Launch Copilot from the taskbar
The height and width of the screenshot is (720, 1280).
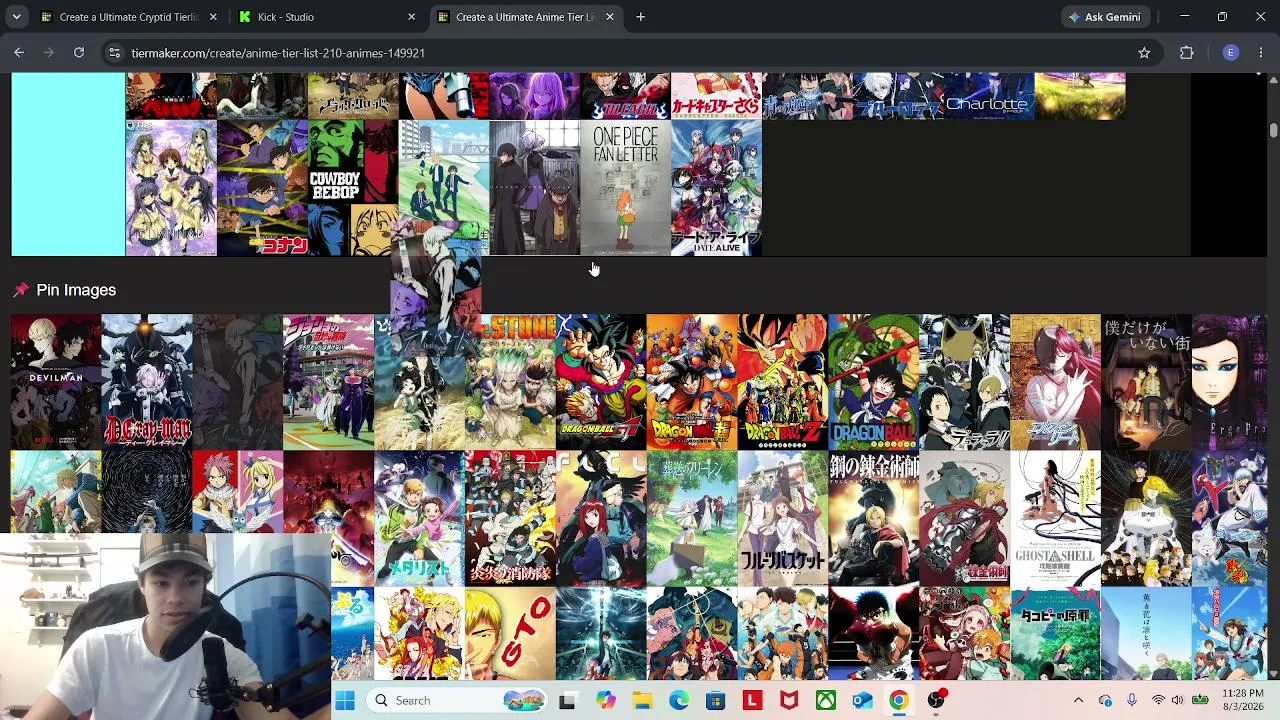pos(605,701)
